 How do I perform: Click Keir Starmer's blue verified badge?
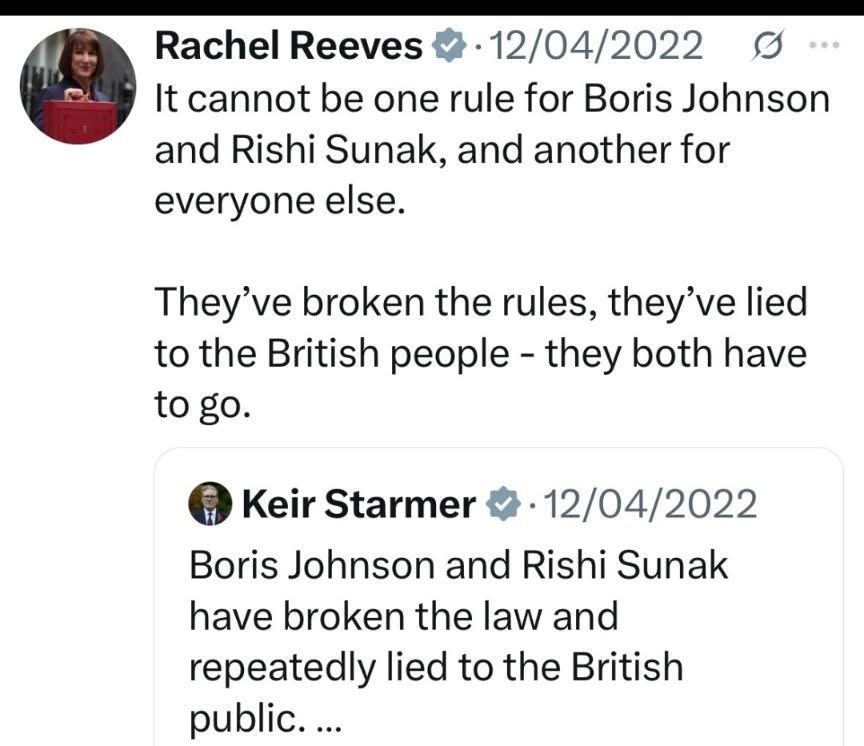coord(503,504)
